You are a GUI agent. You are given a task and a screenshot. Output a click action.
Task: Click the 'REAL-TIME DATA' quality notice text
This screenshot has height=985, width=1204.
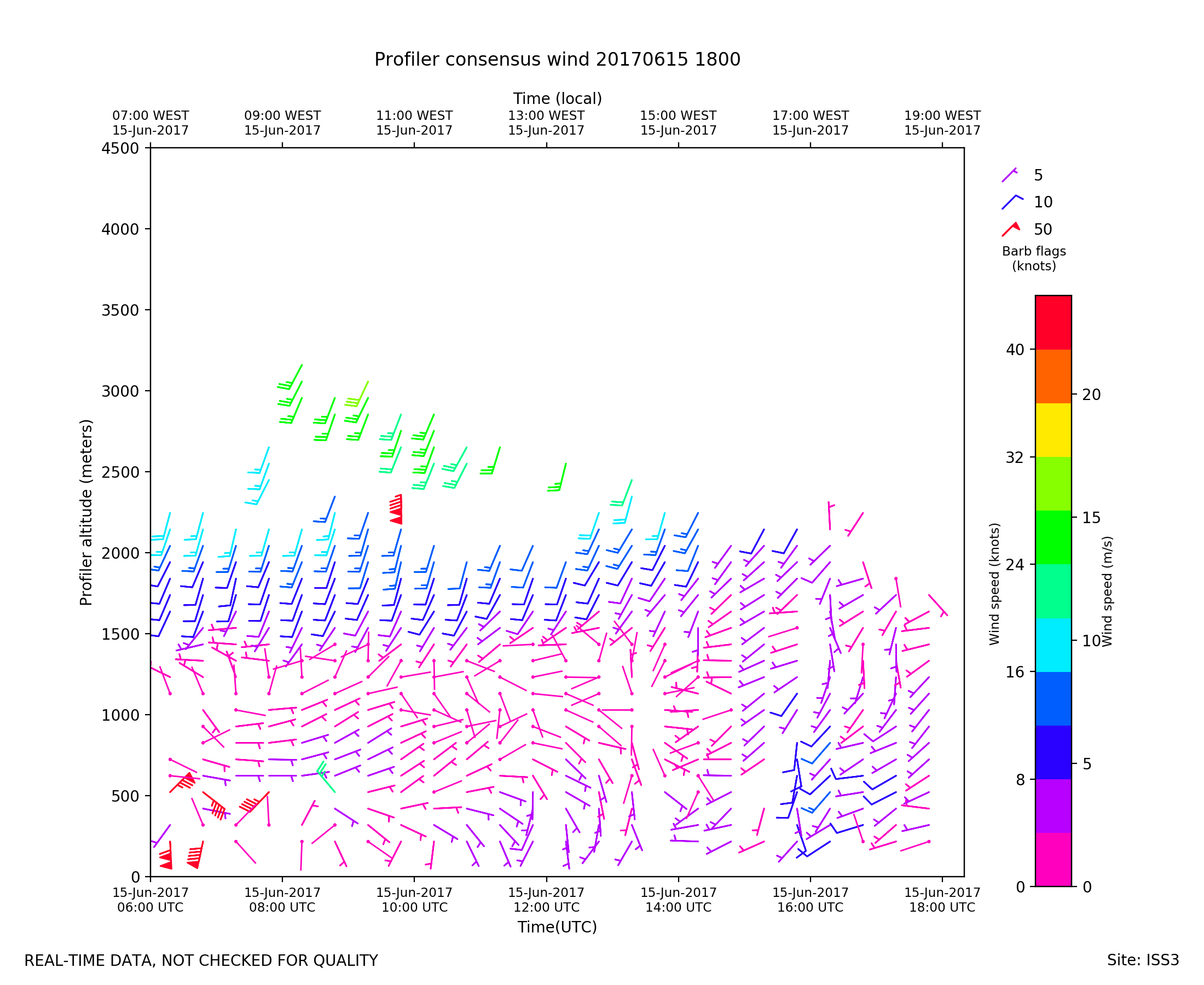[201, 960]
